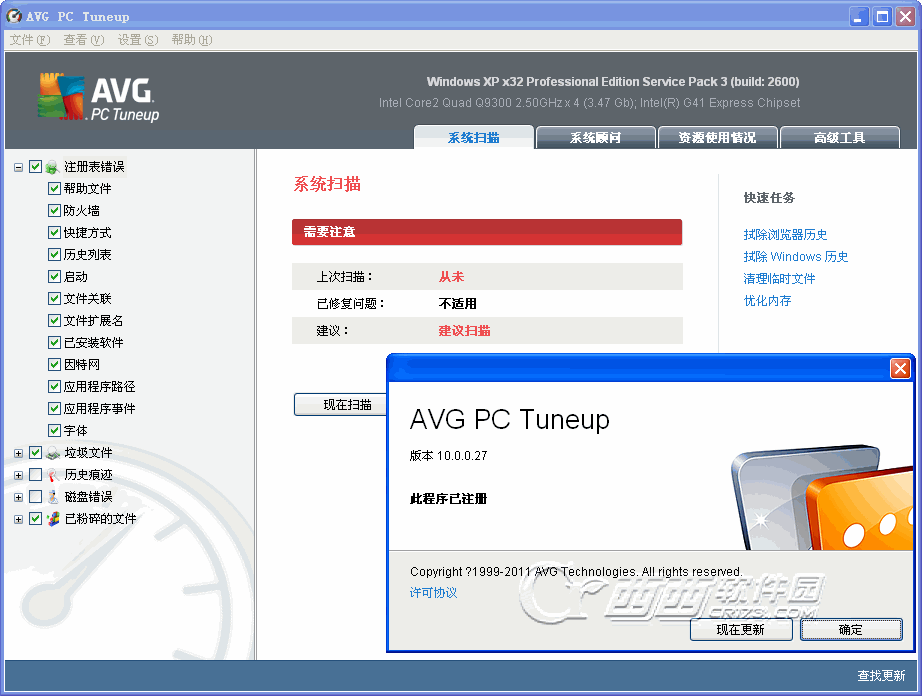Screen dimensions: 922x696
Task: Switch to the 高级工具 tab
Action: point(839,138)
